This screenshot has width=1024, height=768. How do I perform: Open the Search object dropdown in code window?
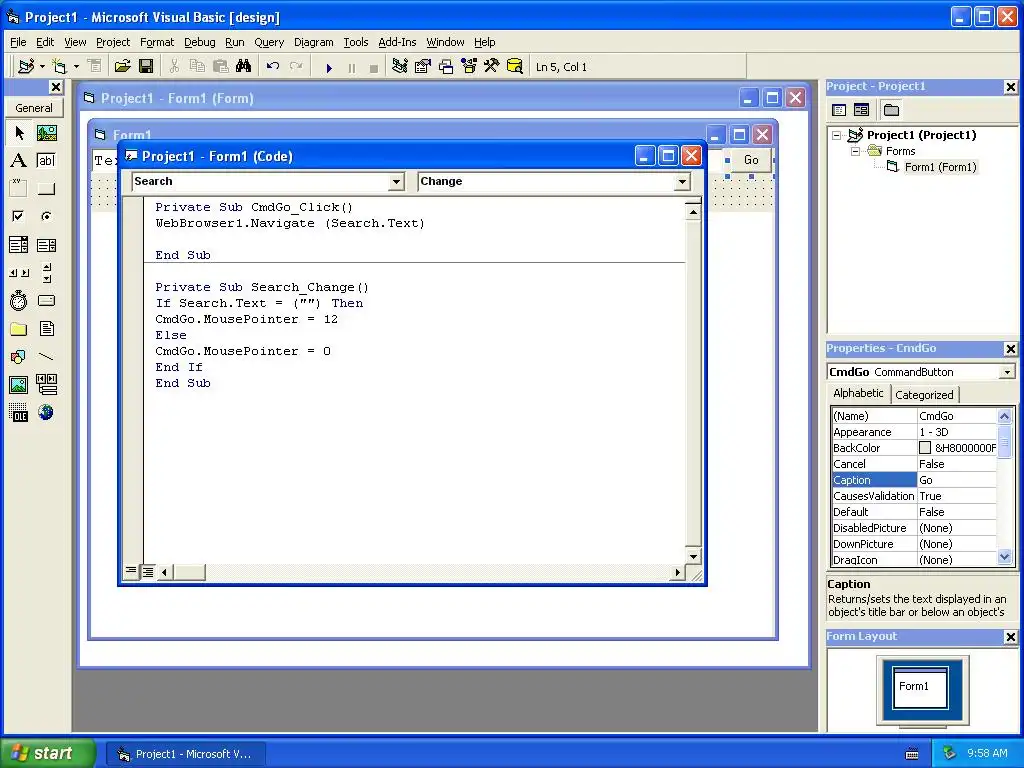[x=396, y=182]
